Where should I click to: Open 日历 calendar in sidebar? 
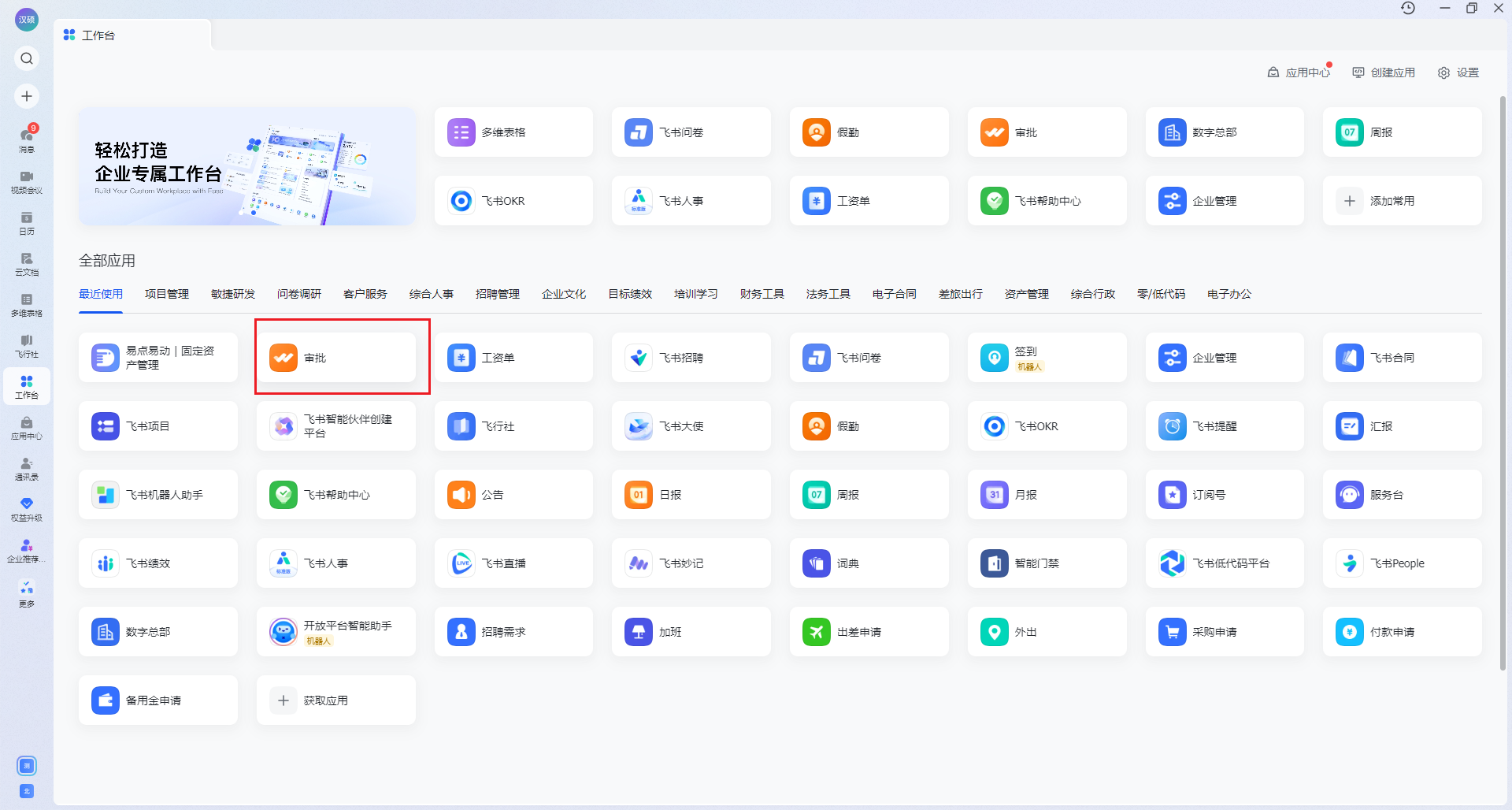[x=27, y=223]
